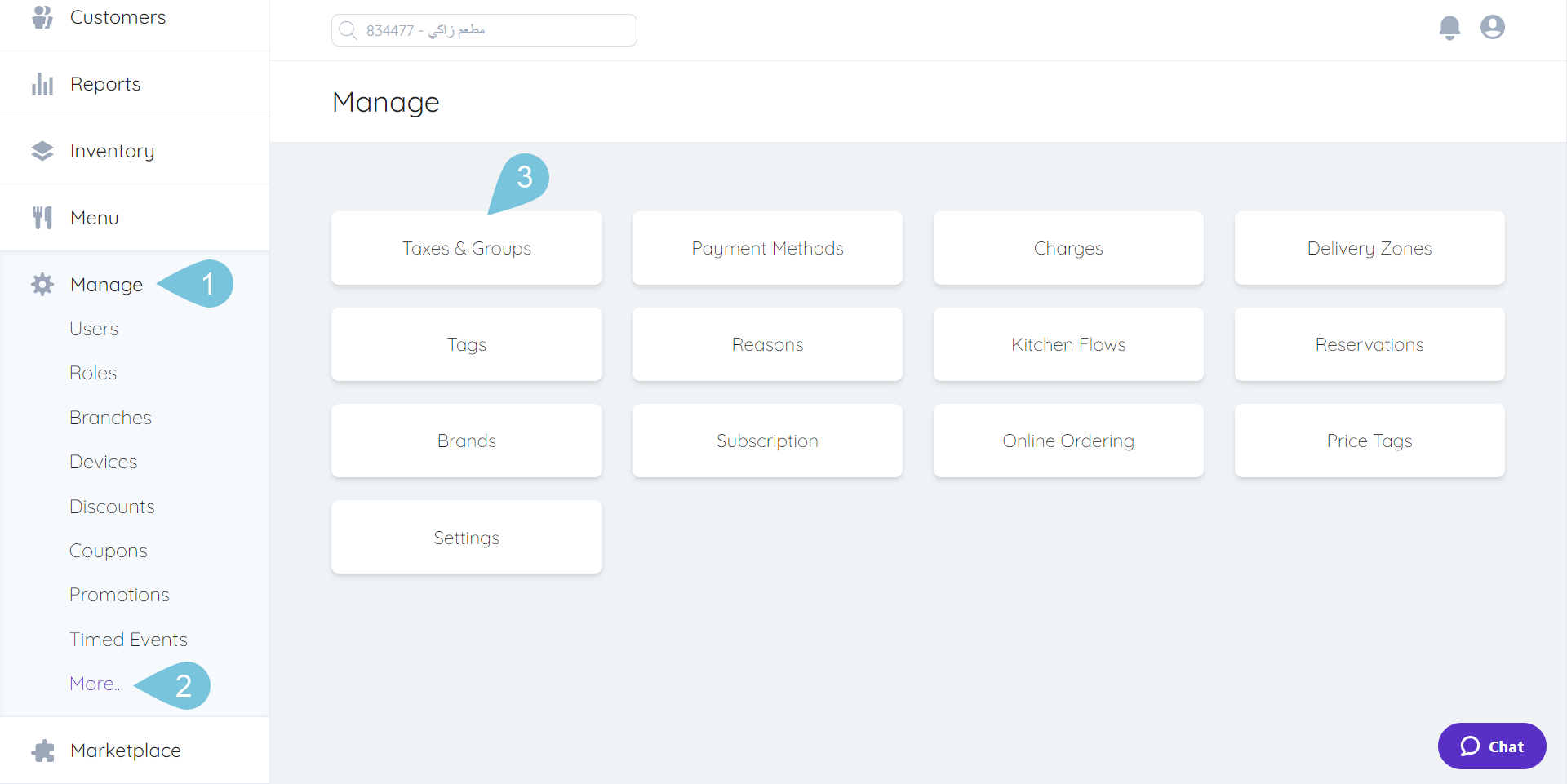Screen dimensions: 1567x784
Task: Select the Manage gear icon
Action: coord(42,284)
